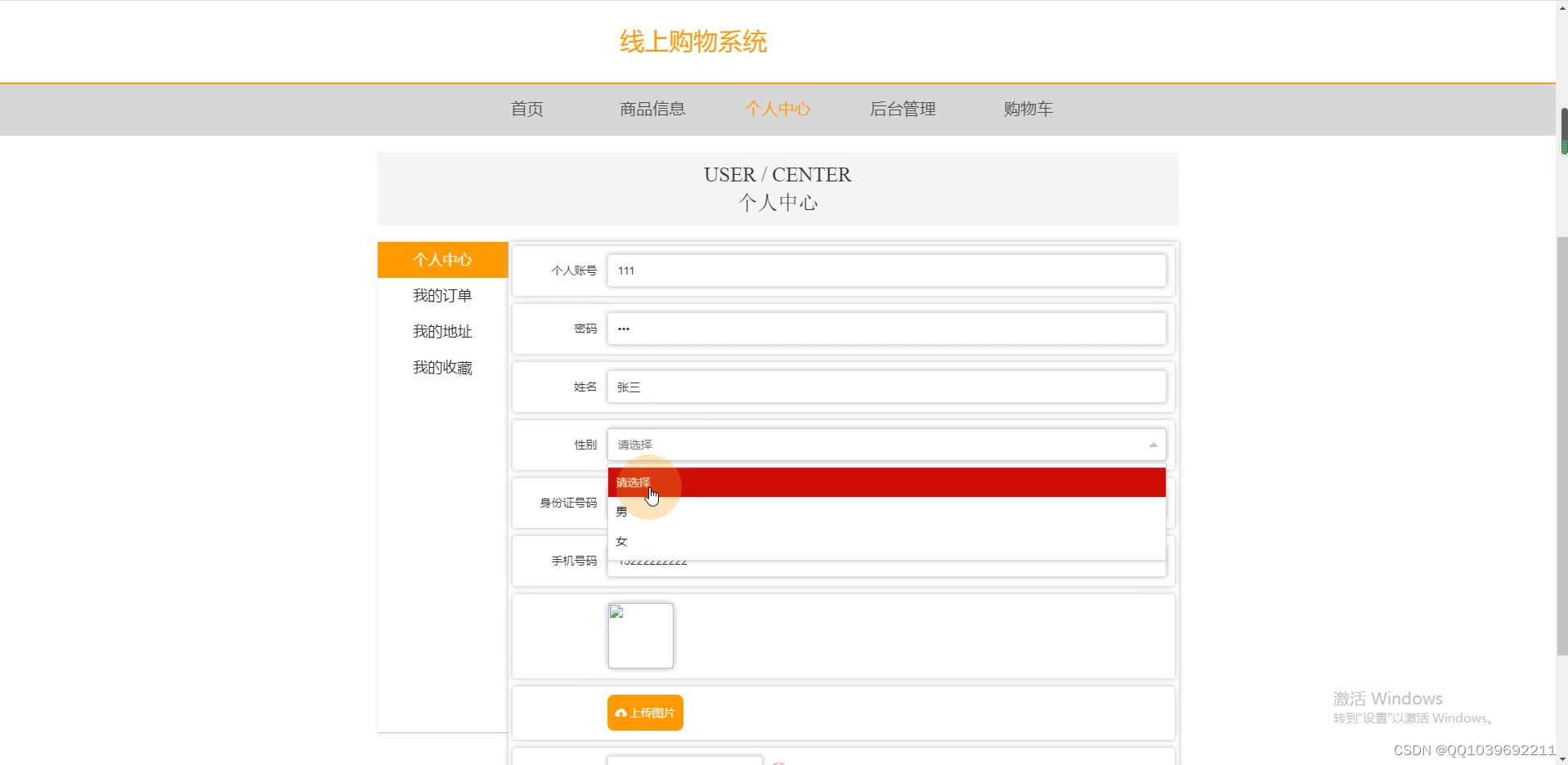1568x765 pixels.
Task: Click the 上传图片 upload button
Action: pyautogui.click(x=645, y=713)
